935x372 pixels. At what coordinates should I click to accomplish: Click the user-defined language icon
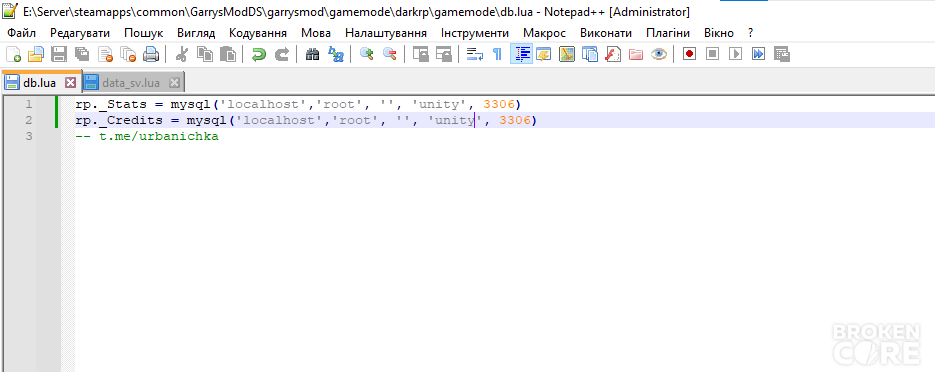tap(543, 55)
